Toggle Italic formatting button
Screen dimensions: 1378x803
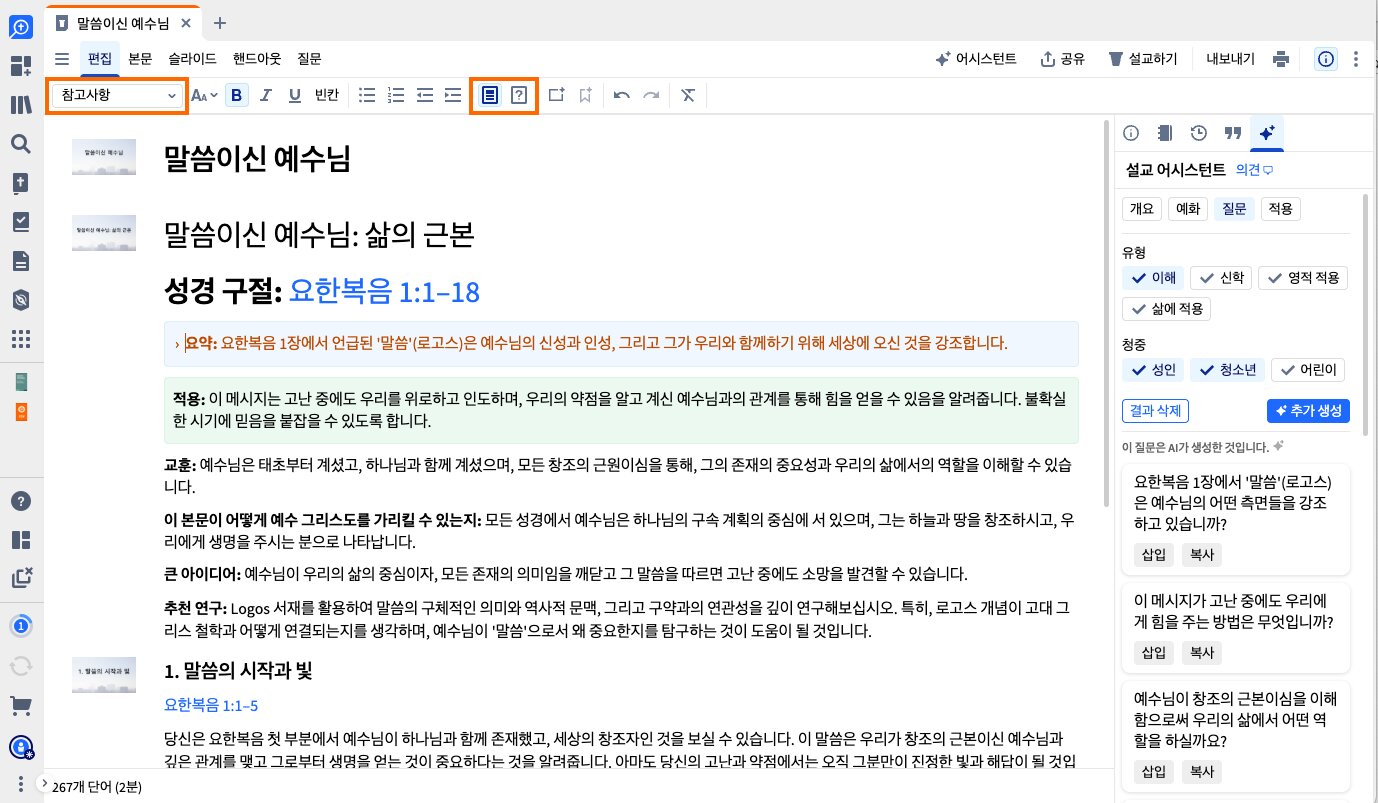[x=266, y=95]
